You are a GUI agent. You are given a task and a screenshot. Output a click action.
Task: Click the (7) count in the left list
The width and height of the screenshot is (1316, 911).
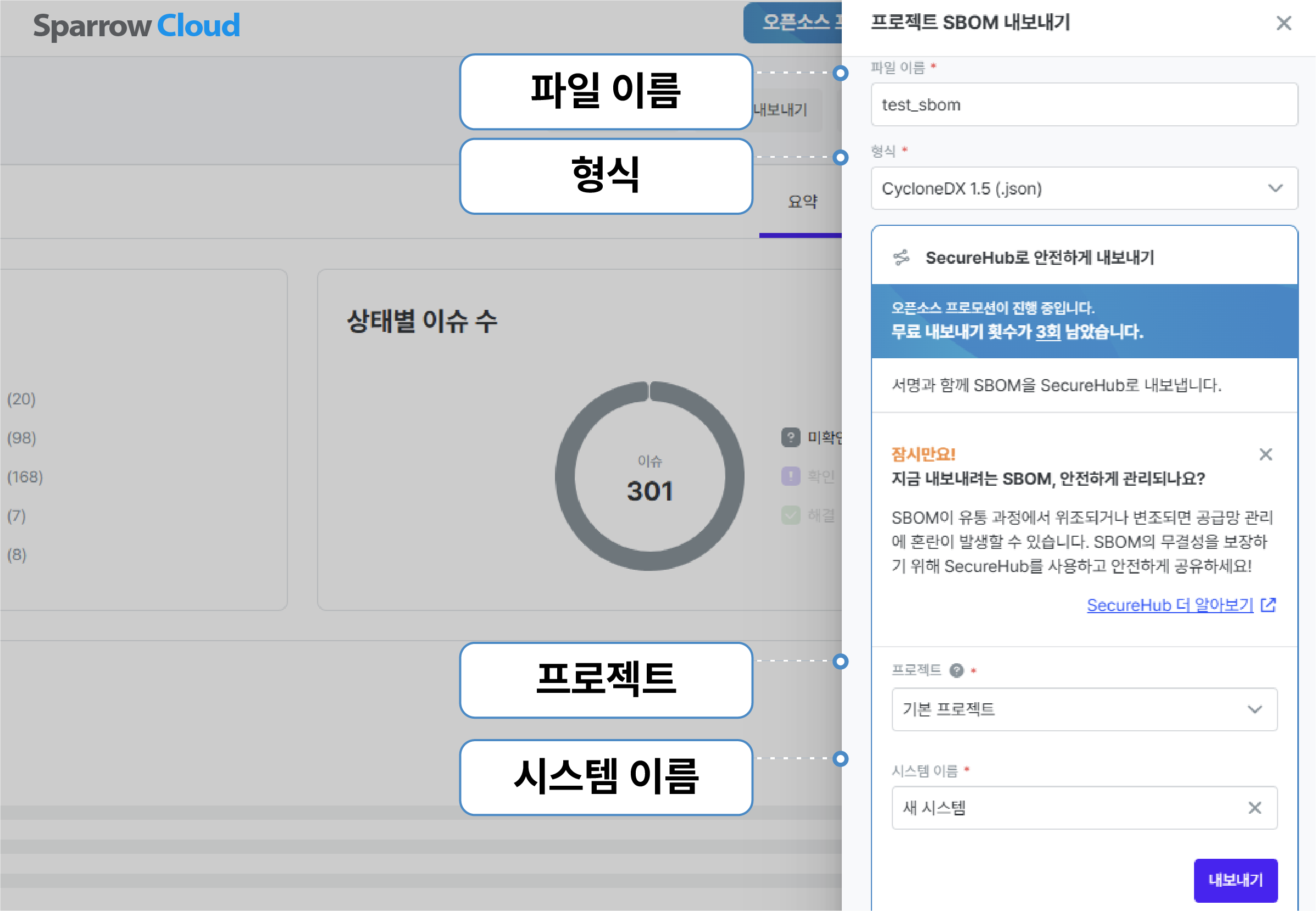pyautogui.click(x=16, y=515)
